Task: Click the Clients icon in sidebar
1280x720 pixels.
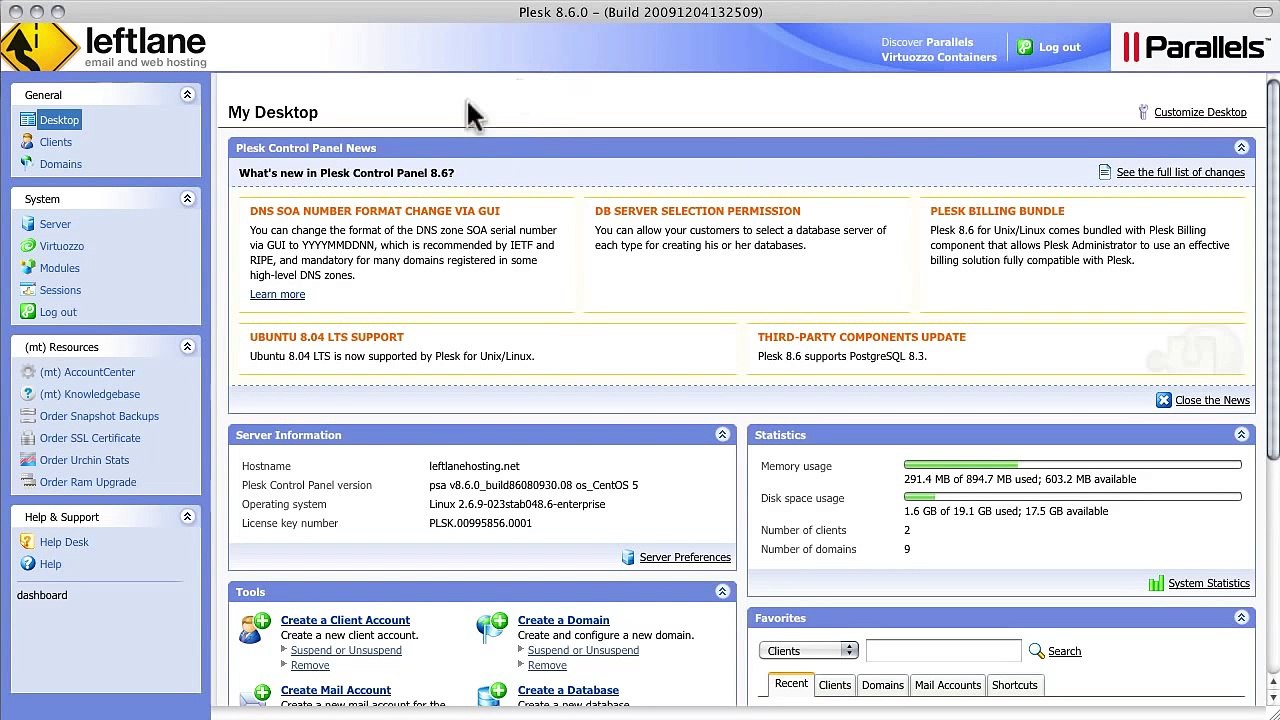Action: click(28, 142)
